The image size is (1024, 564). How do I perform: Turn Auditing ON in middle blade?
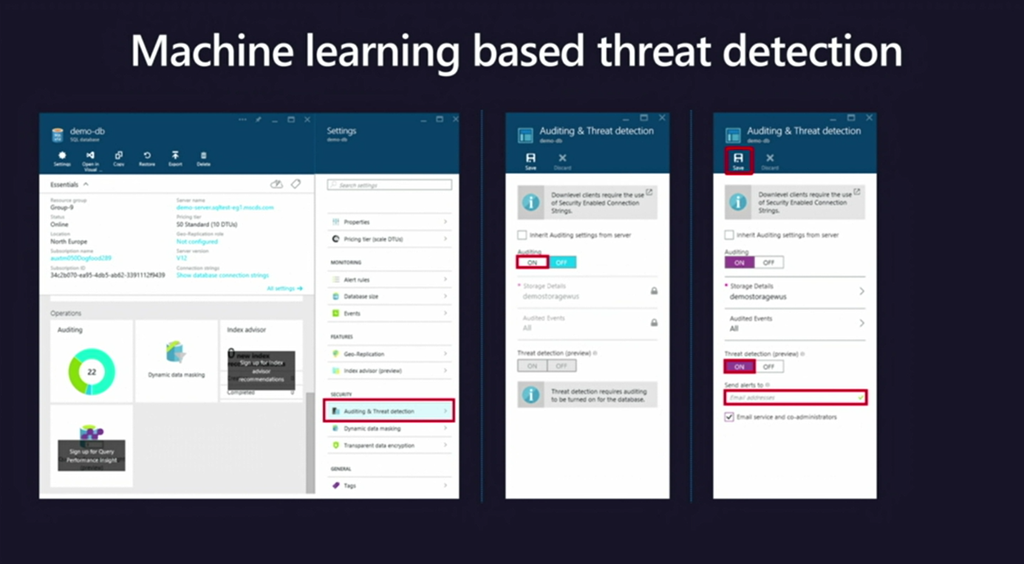532,262
